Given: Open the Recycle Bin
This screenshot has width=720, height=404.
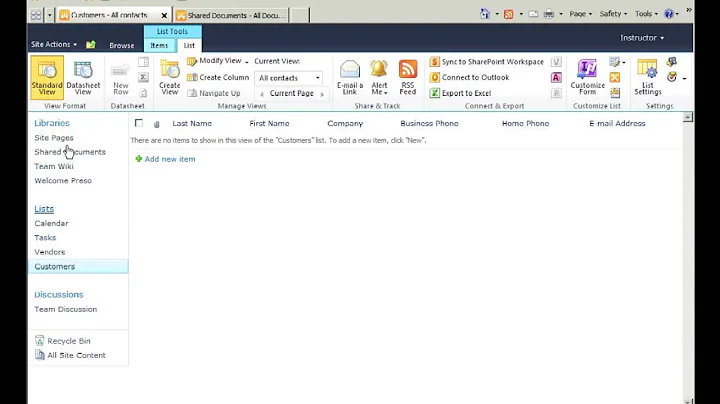Looking at the screenshot, I should 62,341.
